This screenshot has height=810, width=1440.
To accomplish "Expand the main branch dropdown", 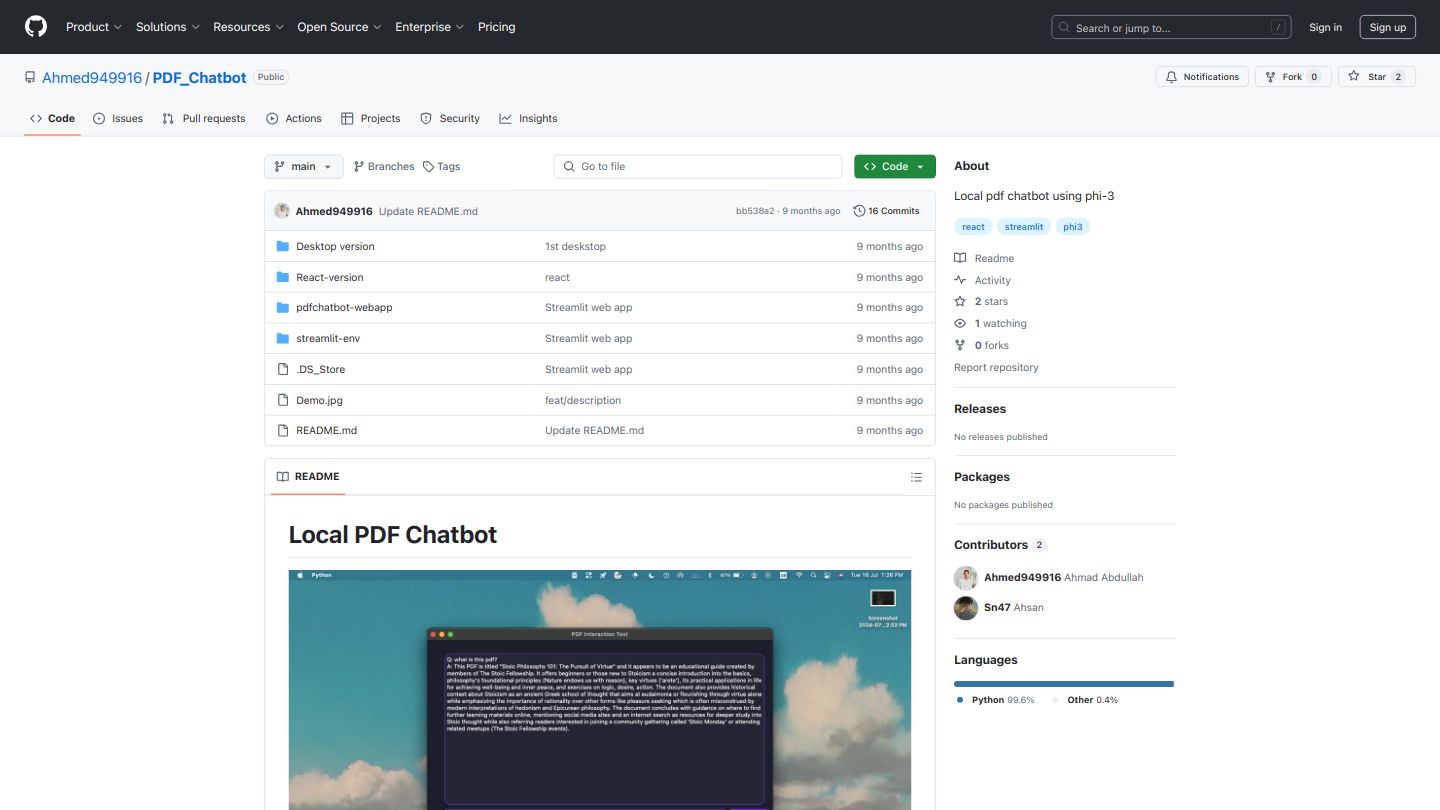I will (303, 167).
